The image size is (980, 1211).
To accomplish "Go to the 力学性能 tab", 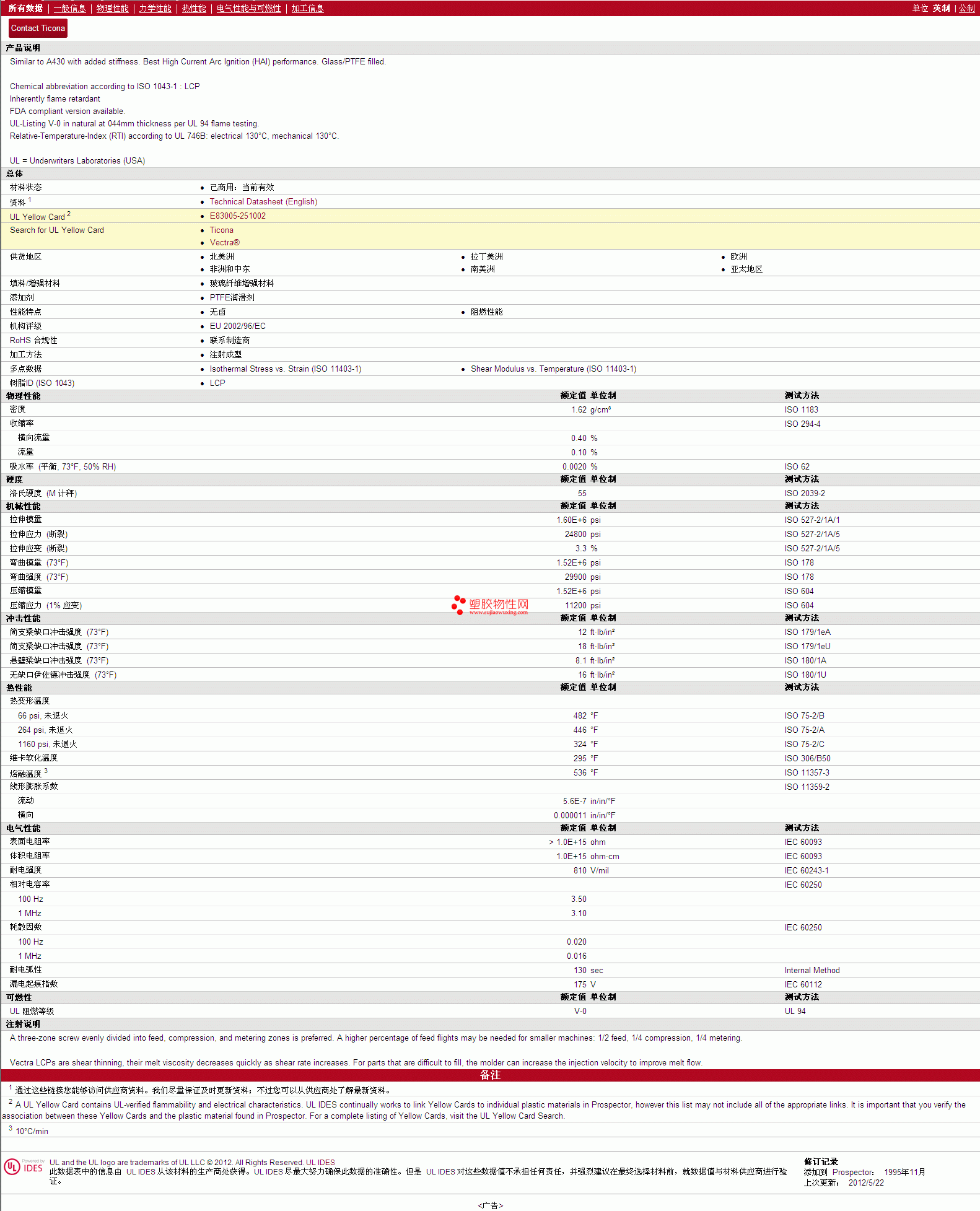I will (155, 8).
